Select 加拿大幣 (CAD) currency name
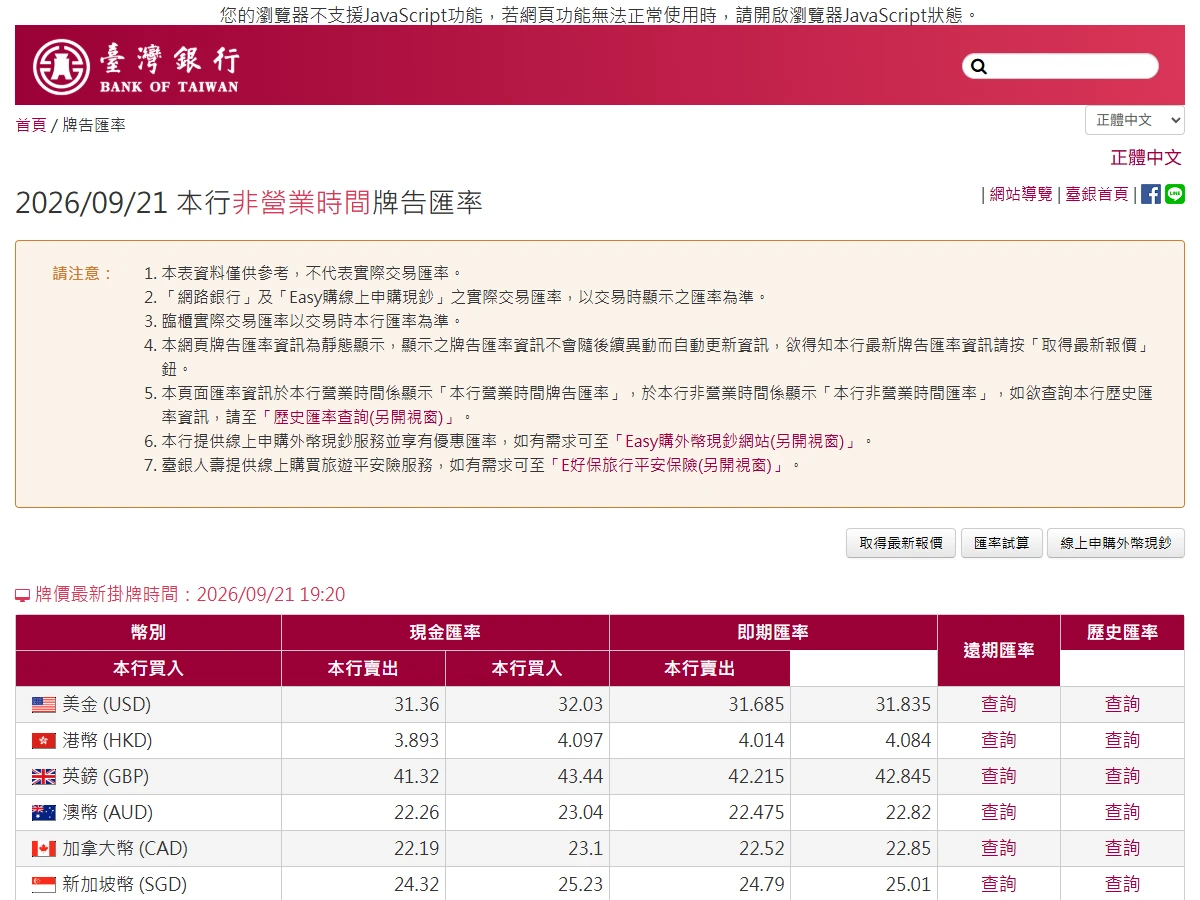Screen dimensions: 1200x900 [x=125, y=848]
